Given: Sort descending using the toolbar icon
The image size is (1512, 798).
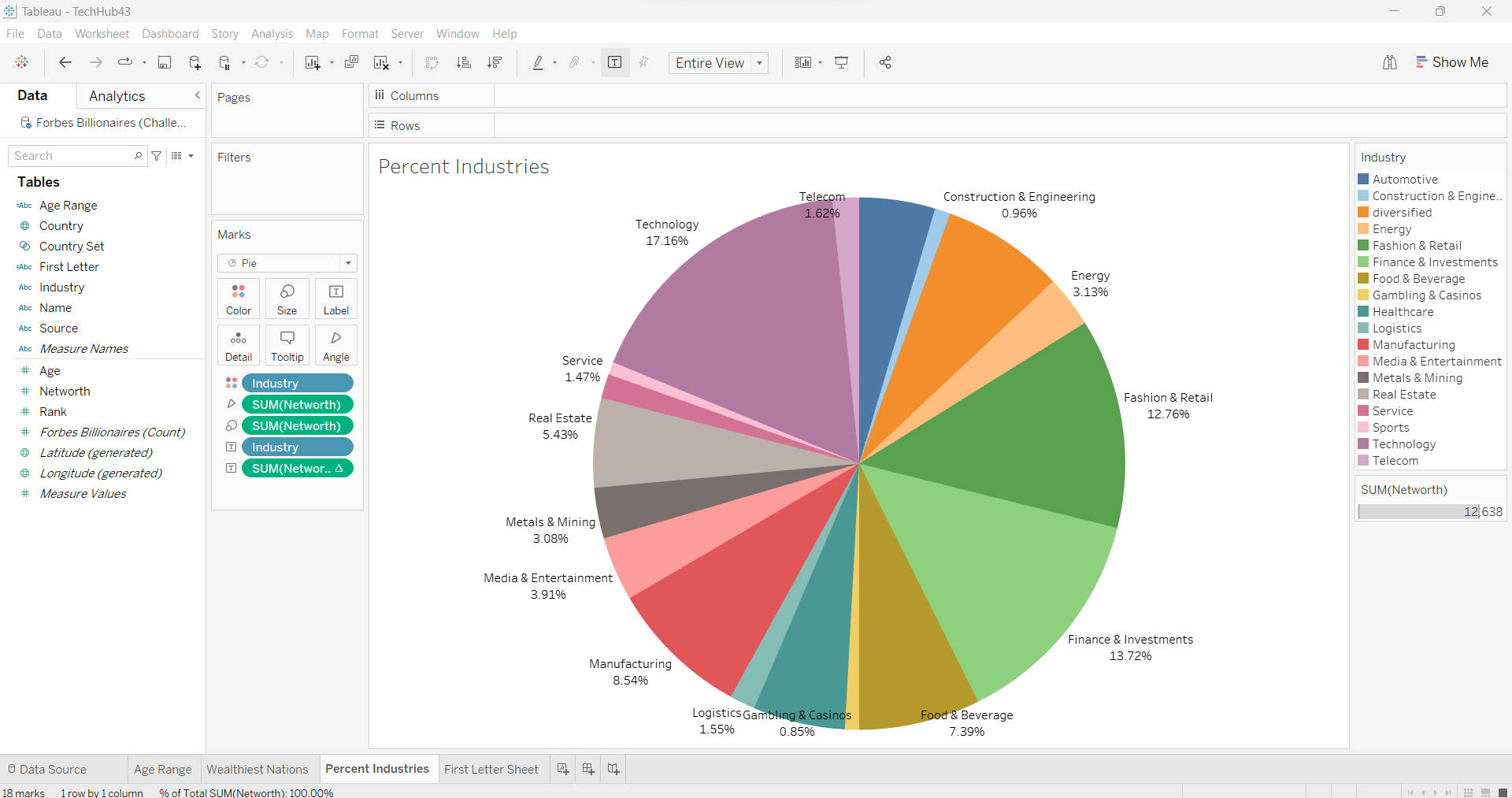Looking at the screenshot, I should (x=495, y=63).
